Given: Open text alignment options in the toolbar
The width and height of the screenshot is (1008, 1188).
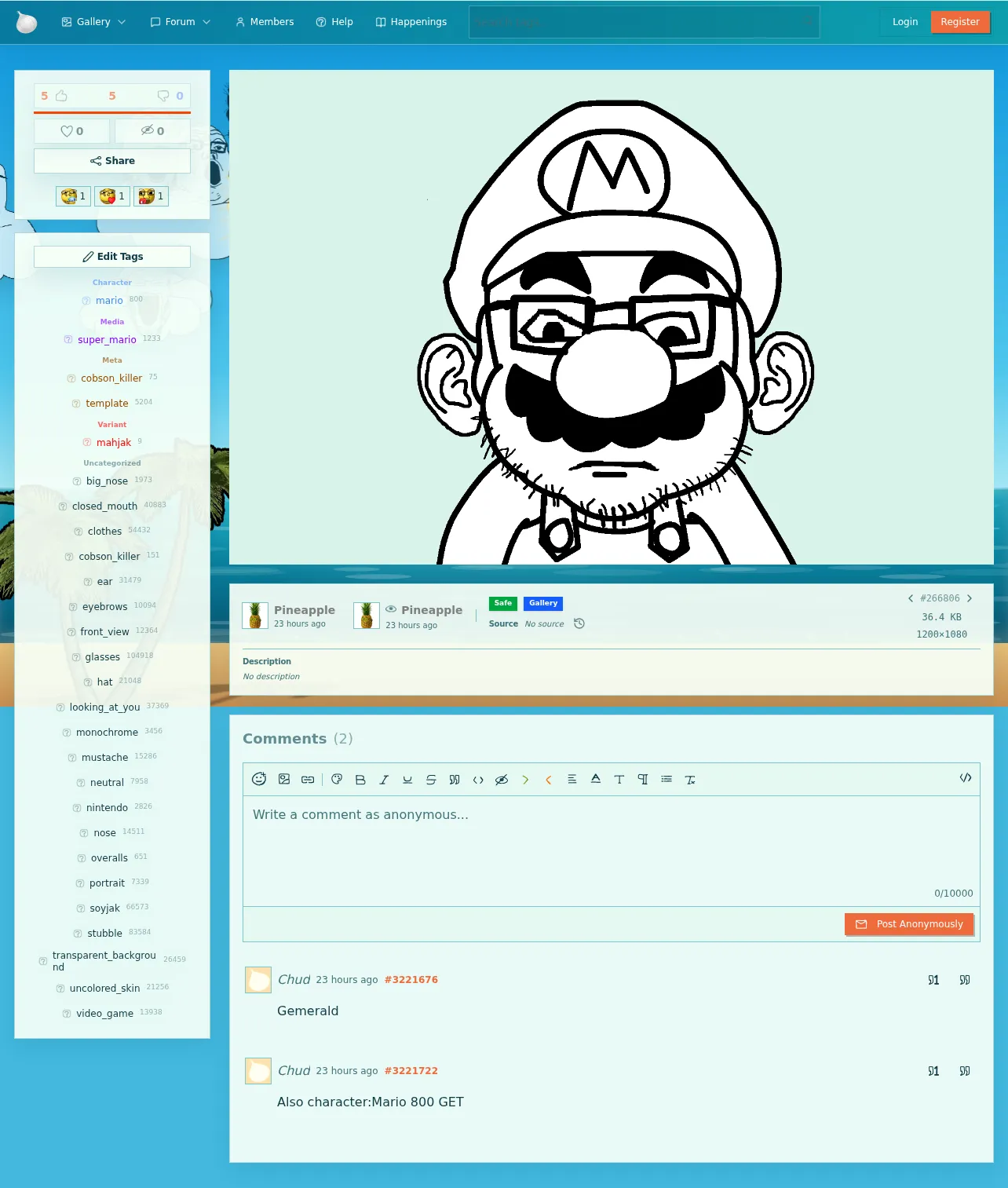Looking at the screenshot, I should click(572, 779).
